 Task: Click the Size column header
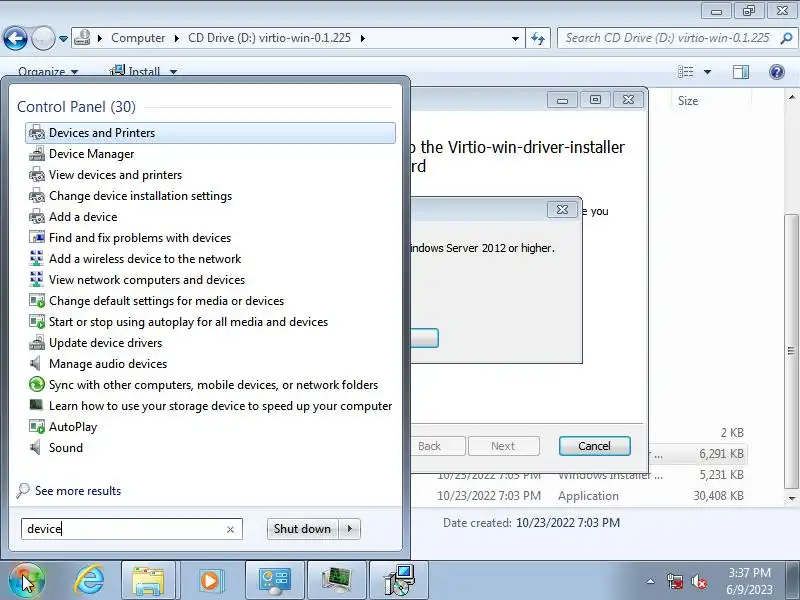(687, 101)
